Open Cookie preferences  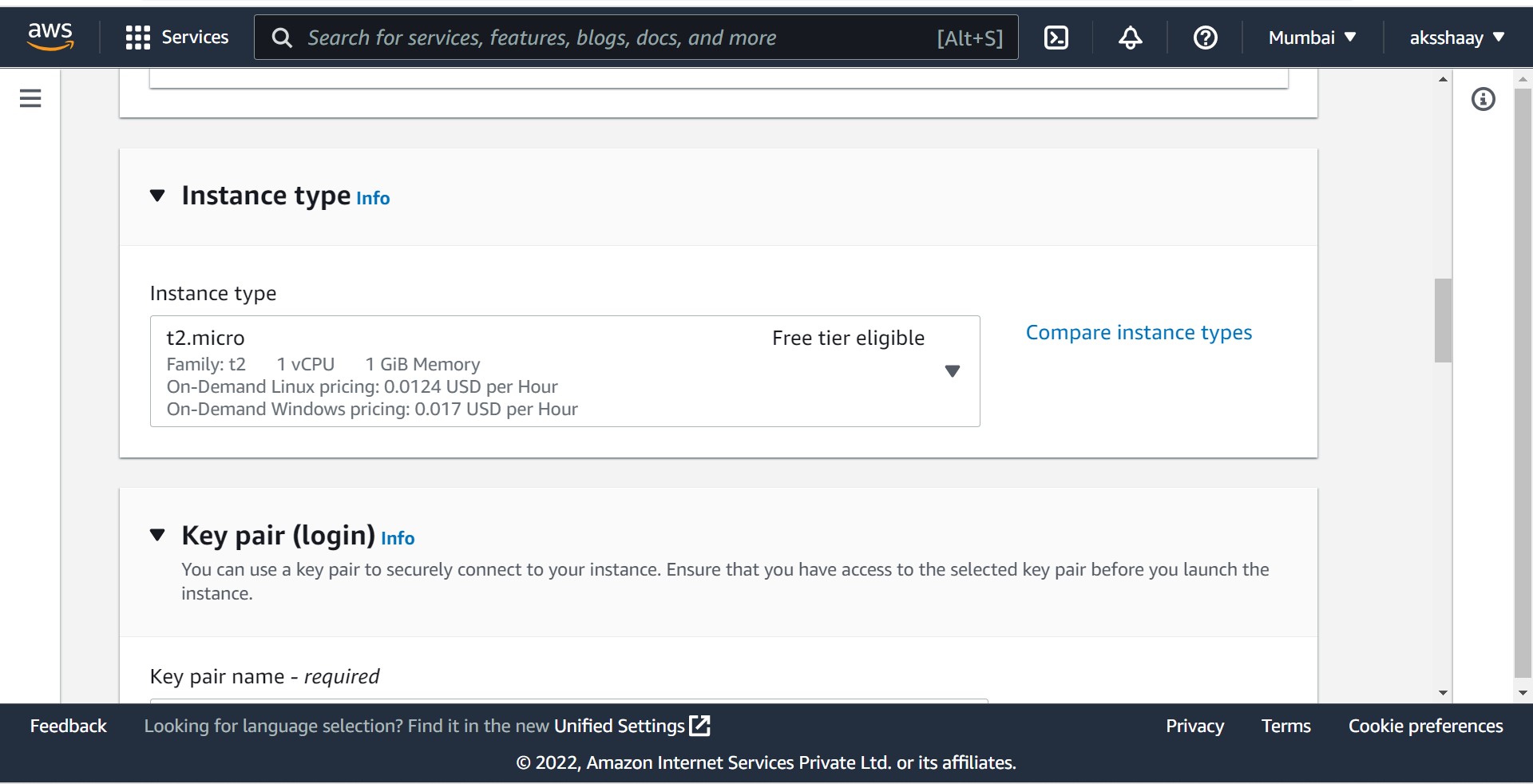point(1425,726)
